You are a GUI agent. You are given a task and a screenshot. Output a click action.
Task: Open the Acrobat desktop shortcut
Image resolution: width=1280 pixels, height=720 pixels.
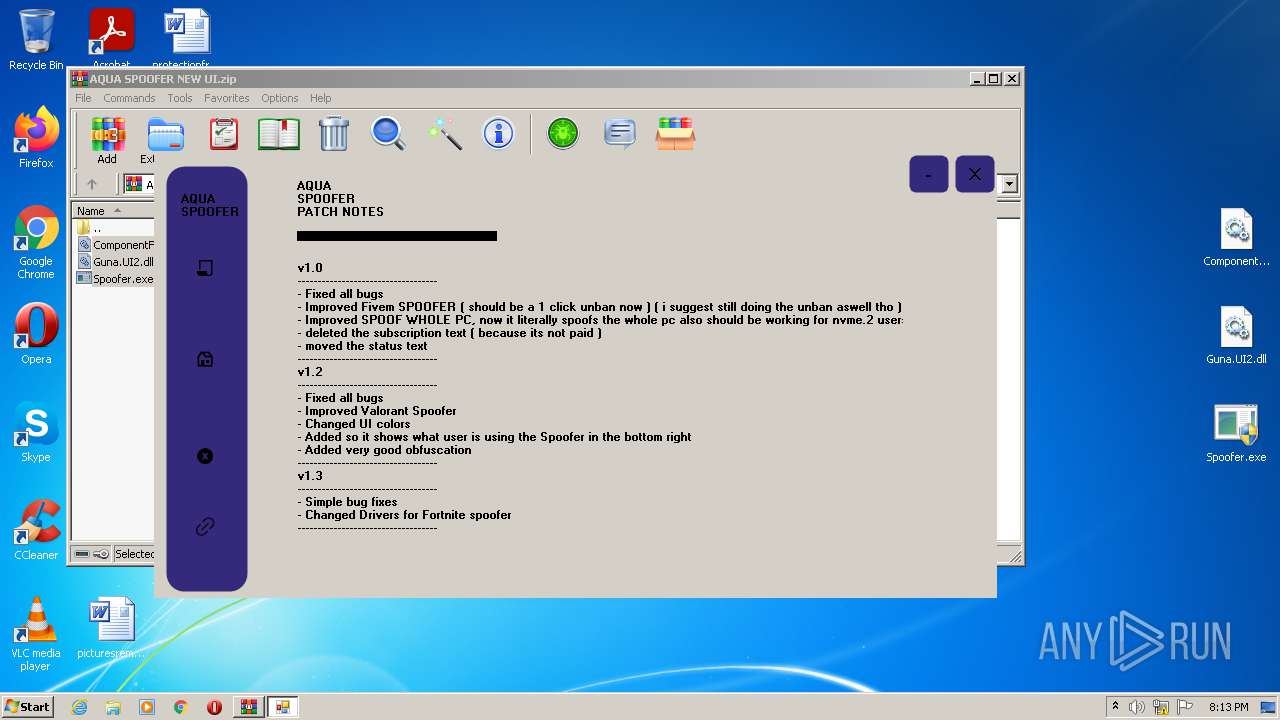(x=111, y=38)
